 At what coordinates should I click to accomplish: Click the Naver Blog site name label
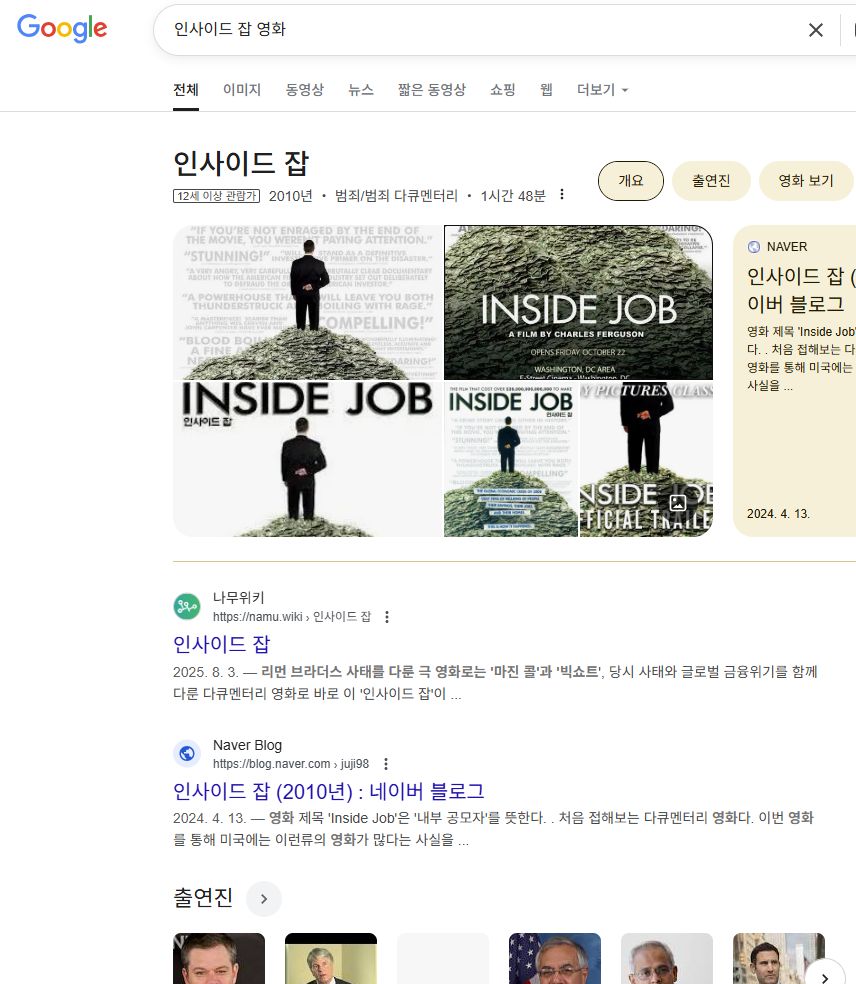pyautogui.click(x=247, y=745)
